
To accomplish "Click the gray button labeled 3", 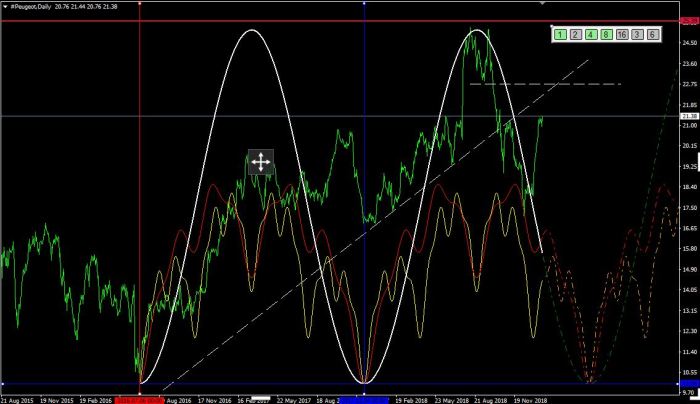I will [638, 34].
